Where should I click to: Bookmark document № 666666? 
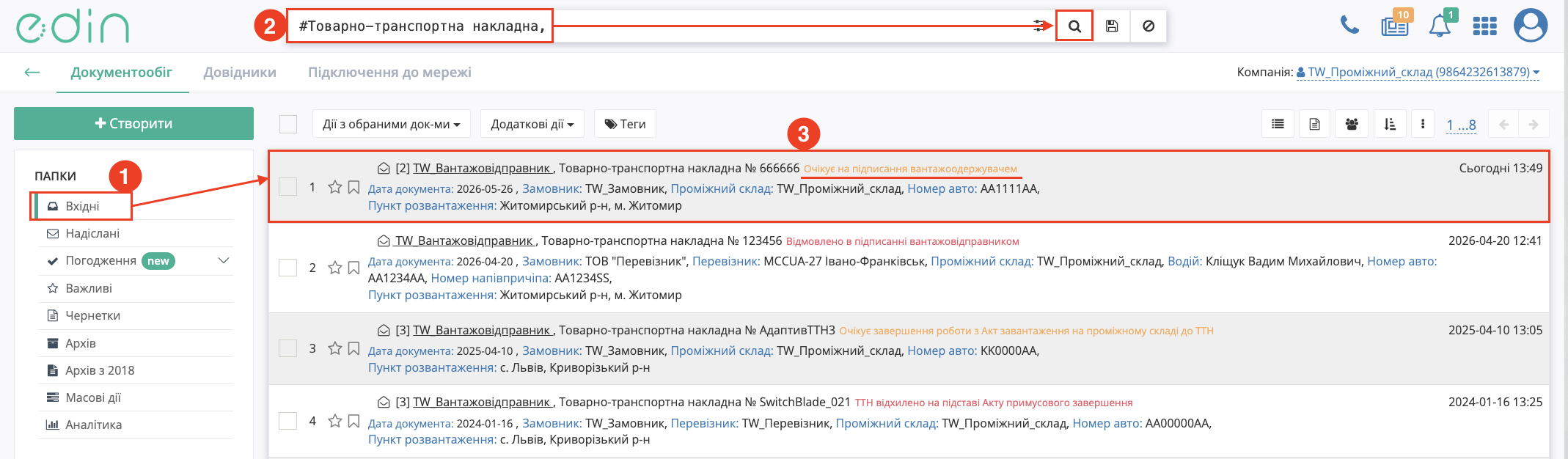point(353,187)
